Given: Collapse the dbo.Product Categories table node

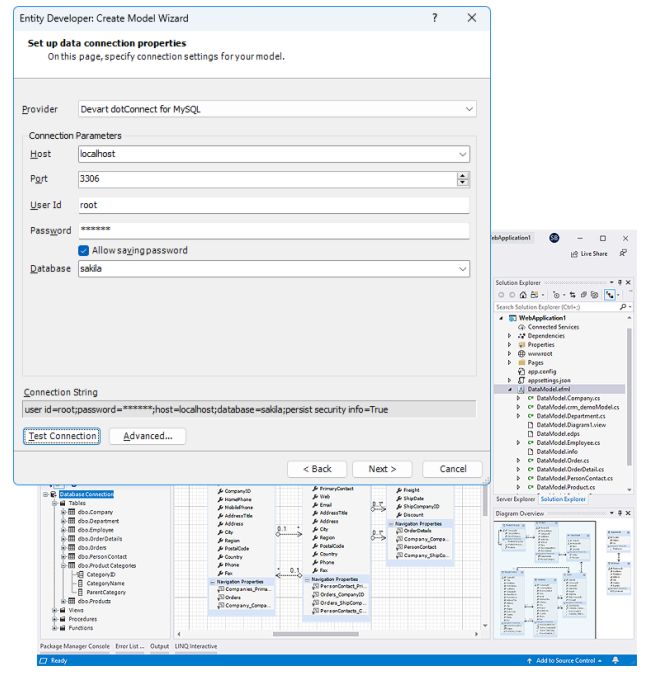Looking at the screenshot, I should coord(63,566).
